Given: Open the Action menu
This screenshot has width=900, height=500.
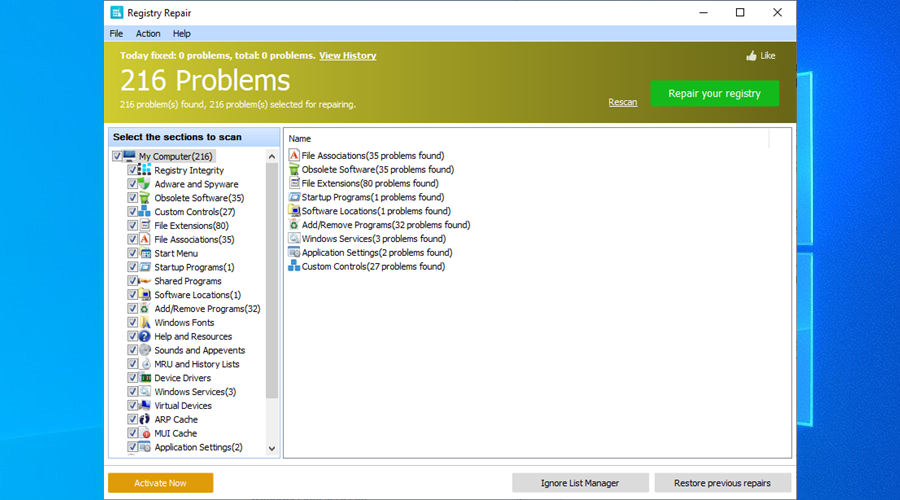Looking at the screenshot, I should pos(148,34).
